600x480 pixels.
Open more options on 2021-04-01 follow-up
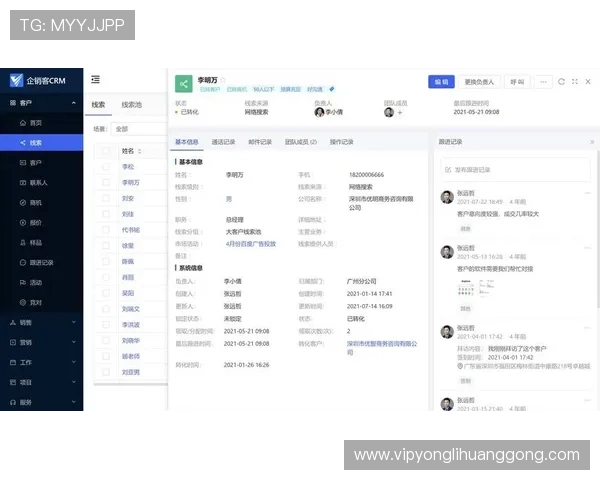coord(588,328)
